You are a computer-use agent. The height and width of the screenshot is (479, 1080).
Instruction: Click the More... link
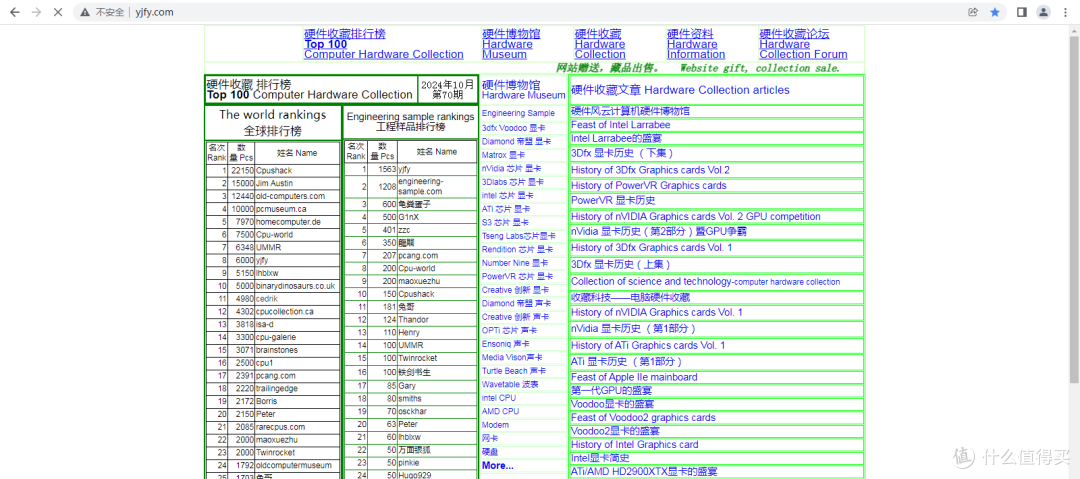(x=497, y=465)
